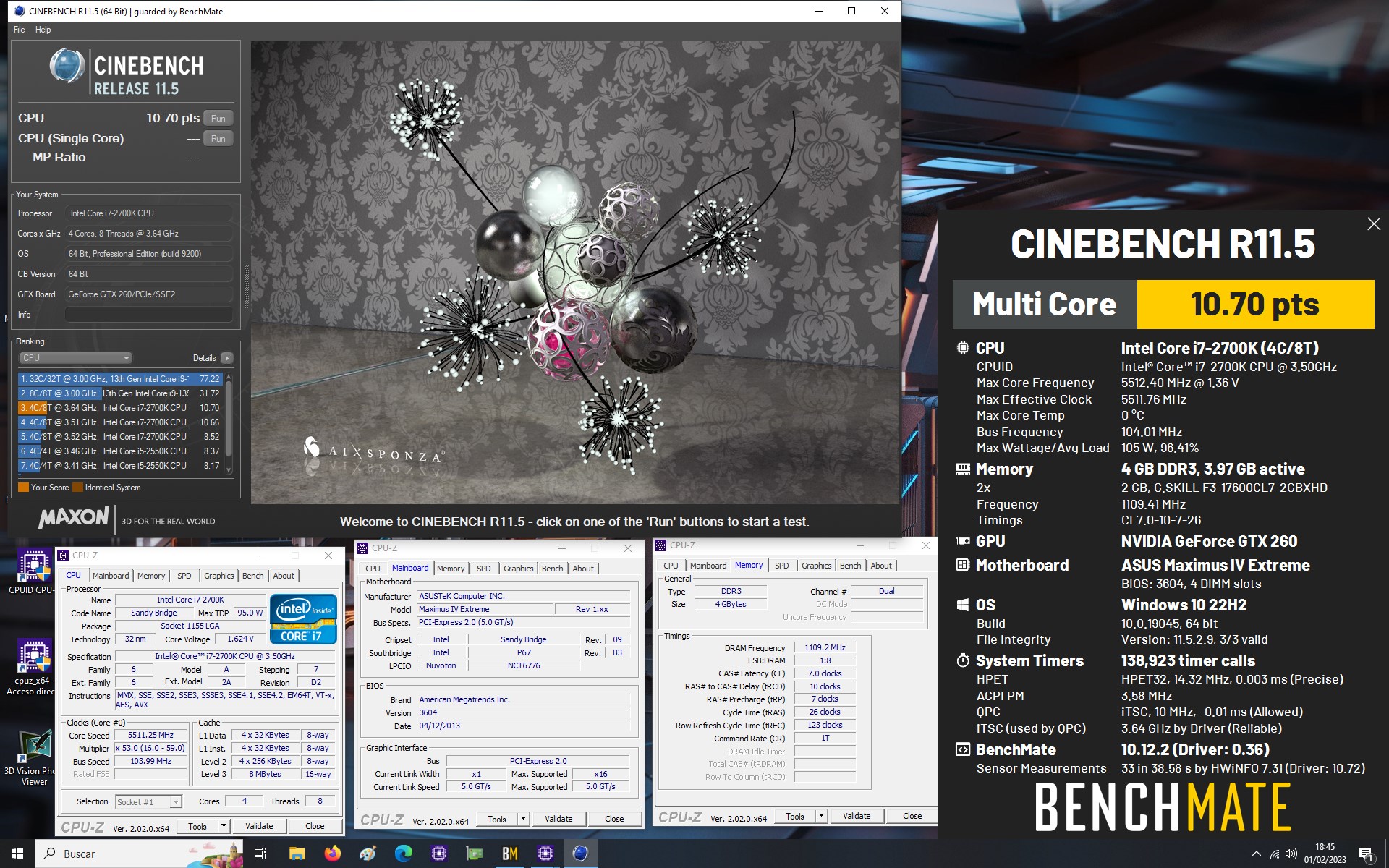Open About tab in CPU-Z Memory window
The image size is (1389, 868).
(881, 566)
